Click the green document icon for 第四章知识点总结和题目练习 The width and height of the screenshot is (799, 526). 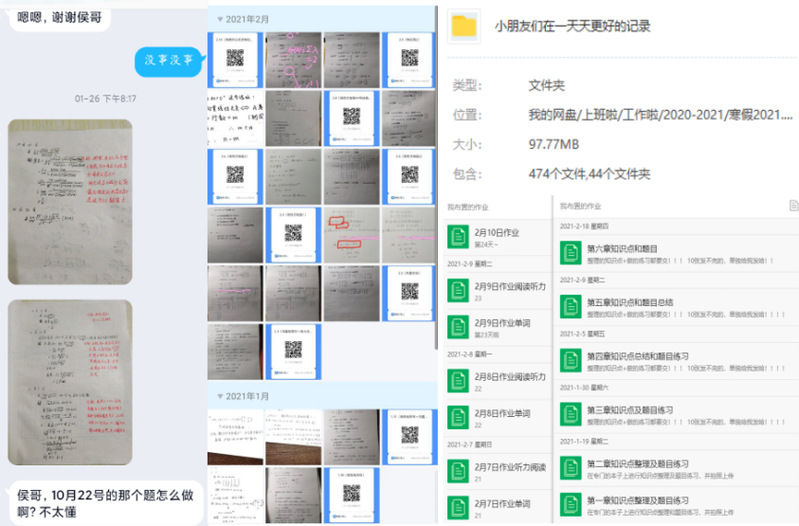571,361
